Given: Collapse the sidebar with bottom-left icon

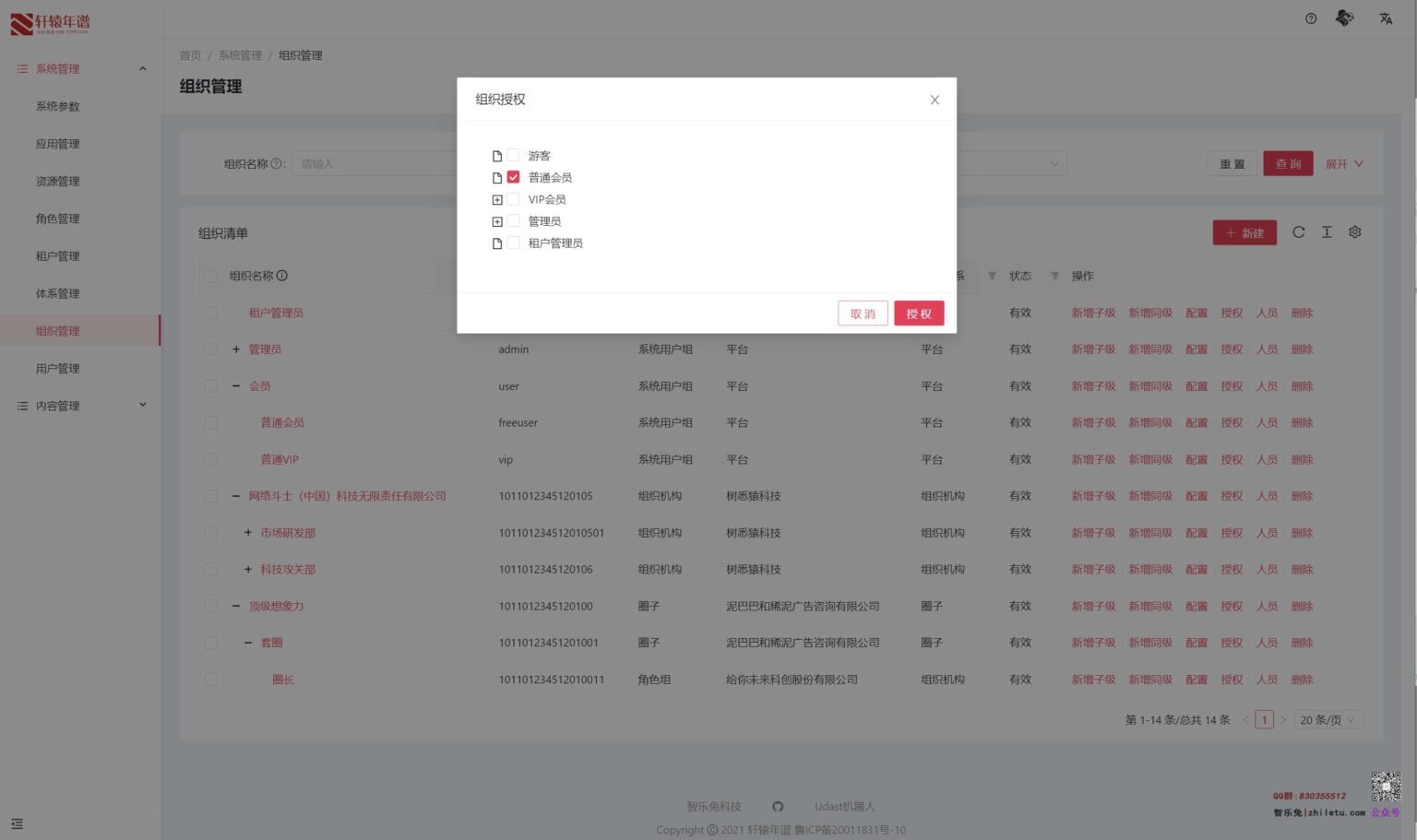Looking at the screenshot, I should click(x=17, y=824).
